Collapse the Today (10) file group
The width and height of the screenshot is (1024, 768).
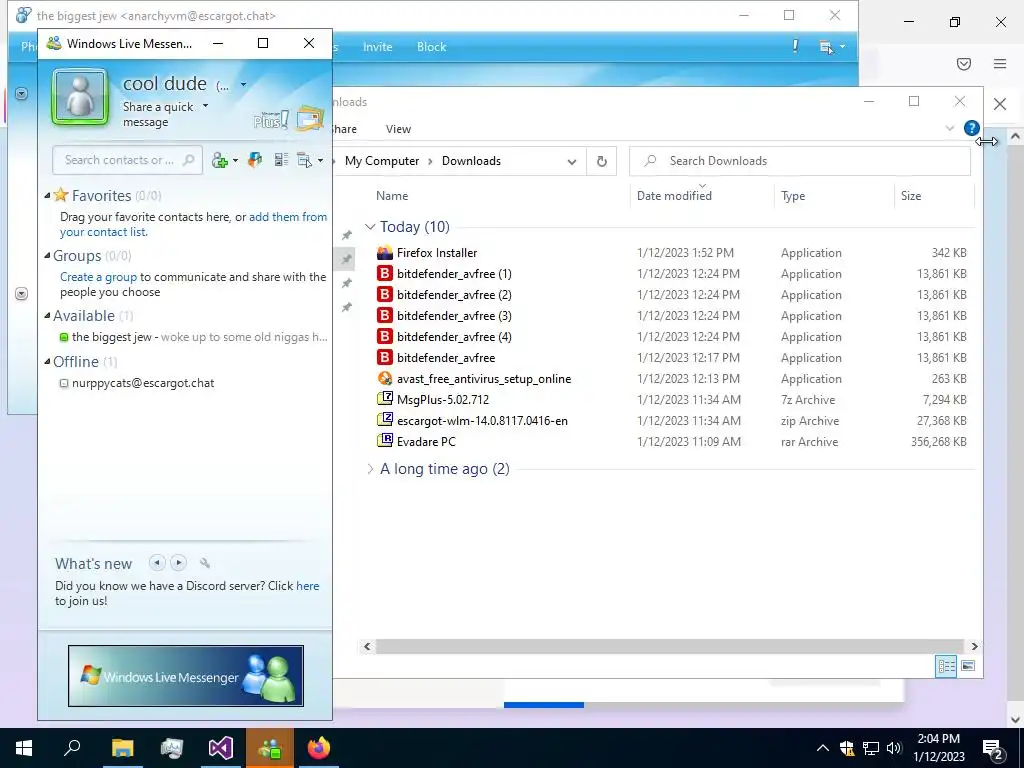click(370, 227)
